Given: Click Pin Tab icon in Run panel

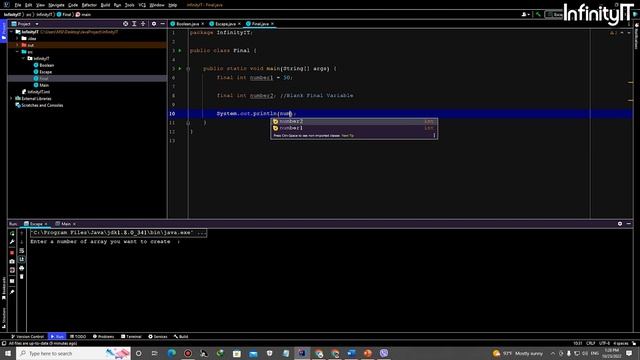Looking at the screenshot, I should pyautogui.click(x=12, y=292).
